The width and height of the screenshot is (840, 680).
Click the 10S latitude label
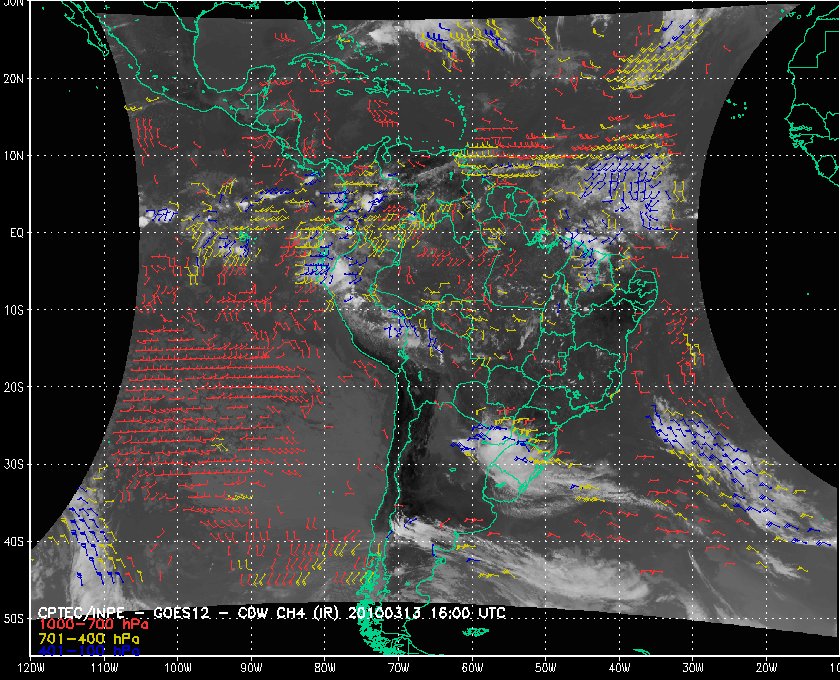point(13,310)
